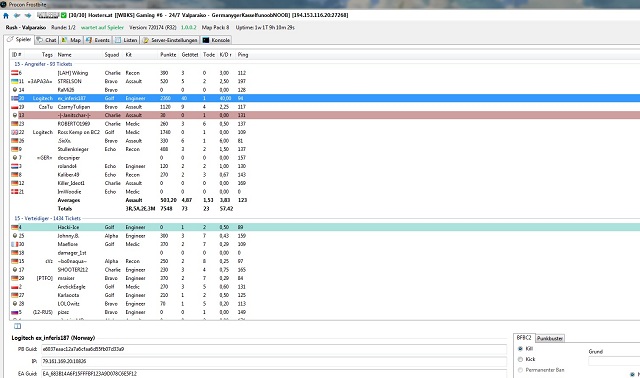This screenshot has width=640, height=378.
Task: Sort players by Squad column
Action: 111,55
